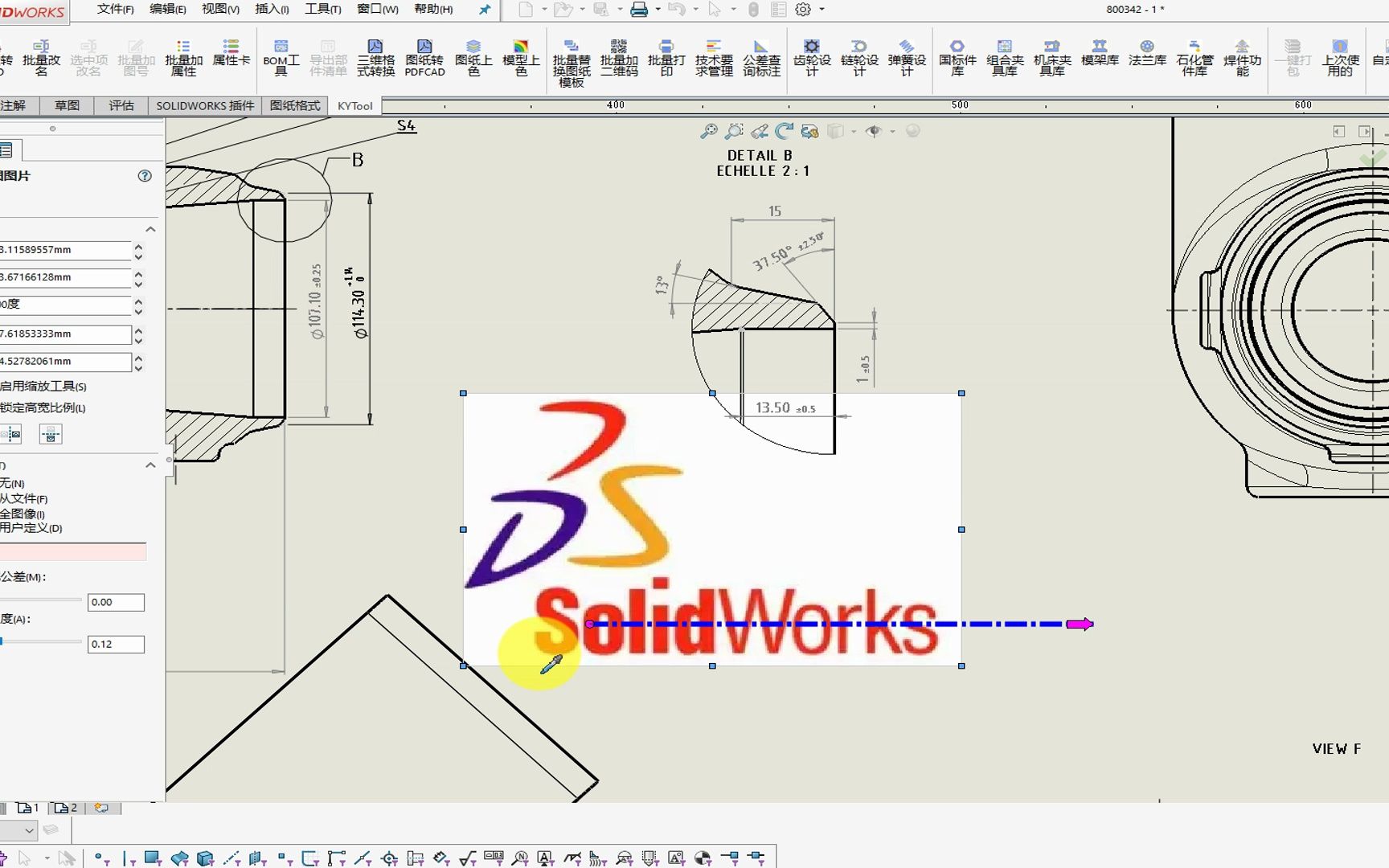Switch to the SOLIDWORKS 插件 tab
This screenshot has height=868, width=1389.
pyautogui.click(x=205, y=106)
